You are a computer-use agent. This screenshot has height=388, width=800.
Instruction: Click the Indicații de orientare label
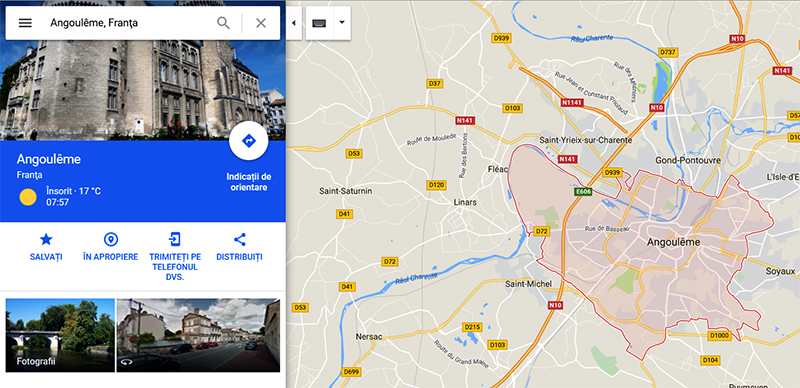click(x=249, y=182)
